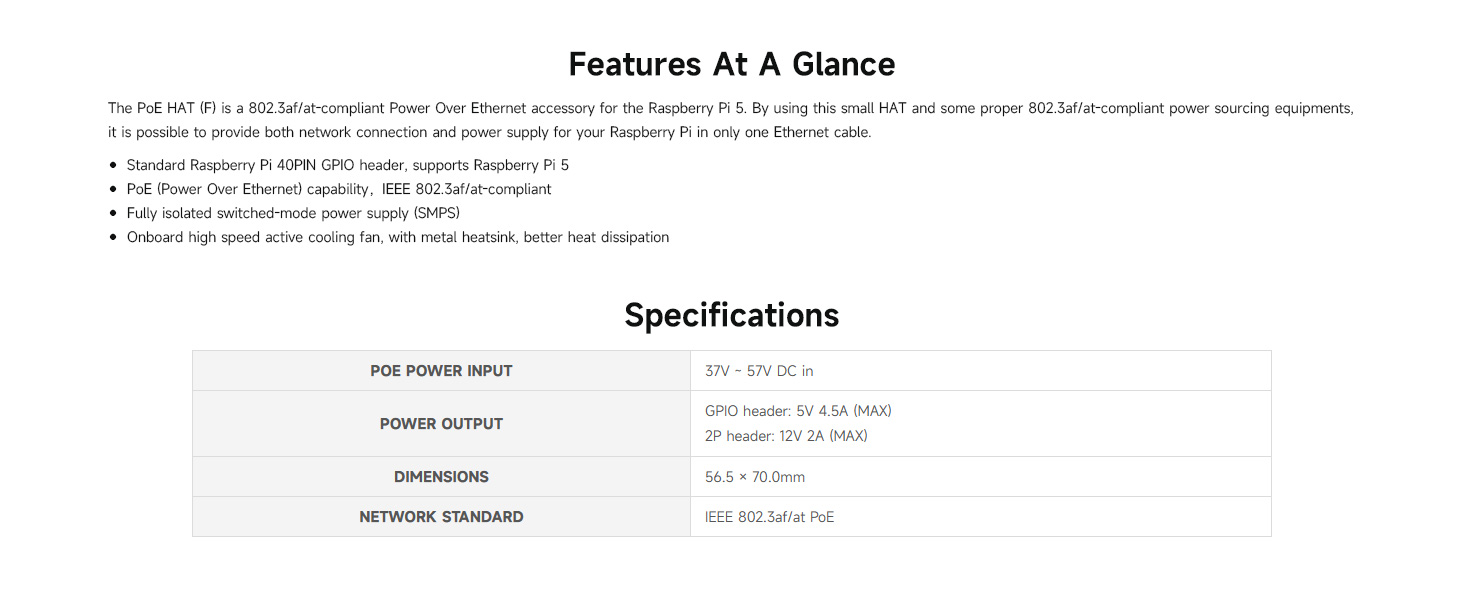Click the bullet dot before Onboard high speed
This screenshot has height=600, width=1464.
(113, 237)
